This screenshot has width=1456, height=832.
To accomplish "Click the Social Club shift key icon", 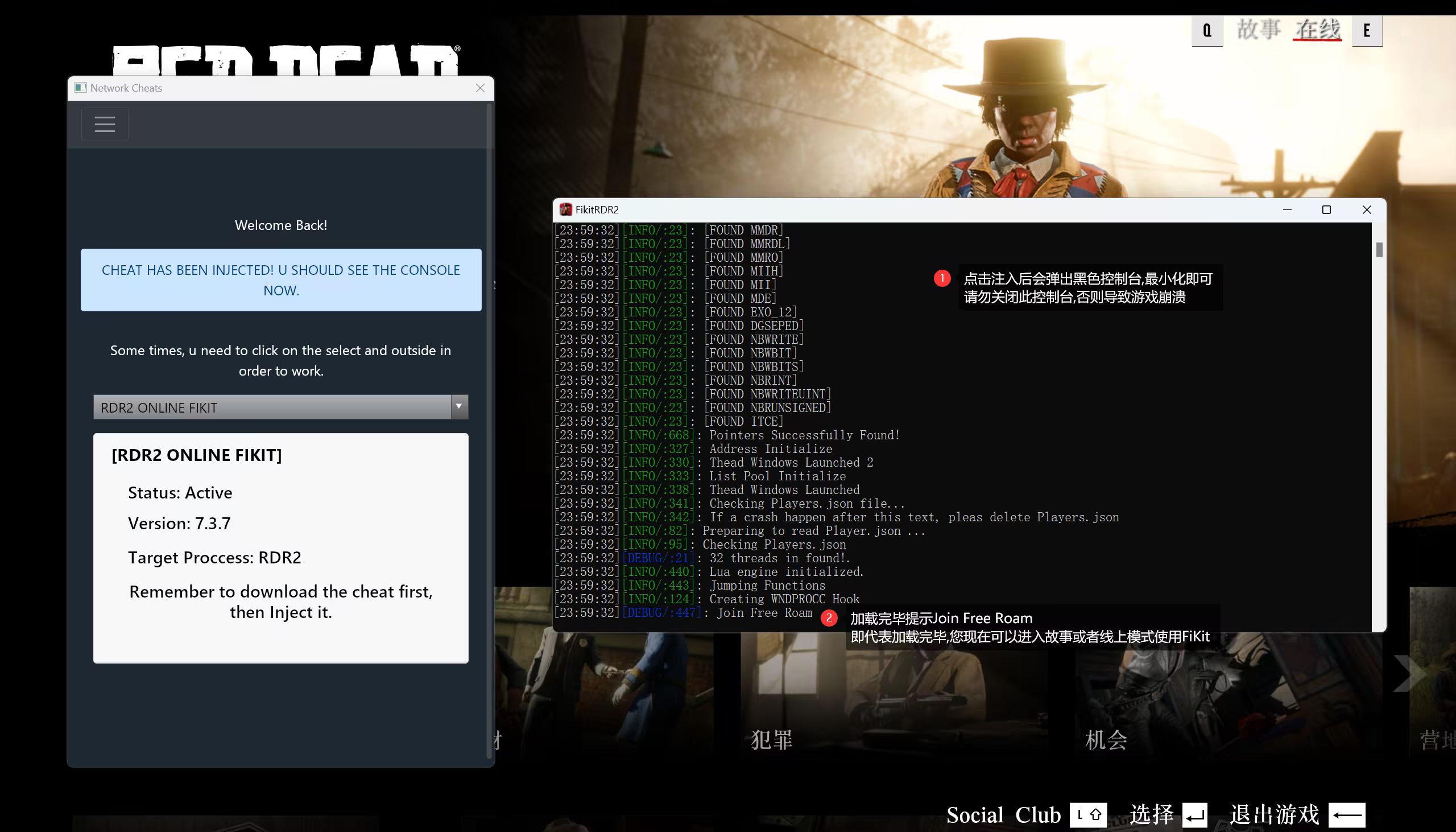I will point(1088,815).
